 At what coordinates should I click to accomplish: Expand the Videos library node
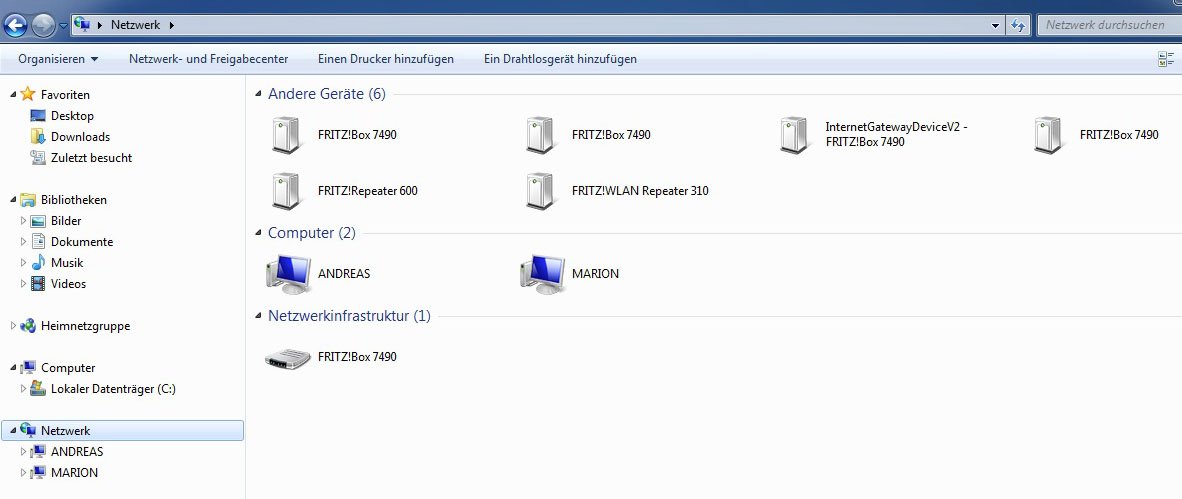tap(23, 284)
